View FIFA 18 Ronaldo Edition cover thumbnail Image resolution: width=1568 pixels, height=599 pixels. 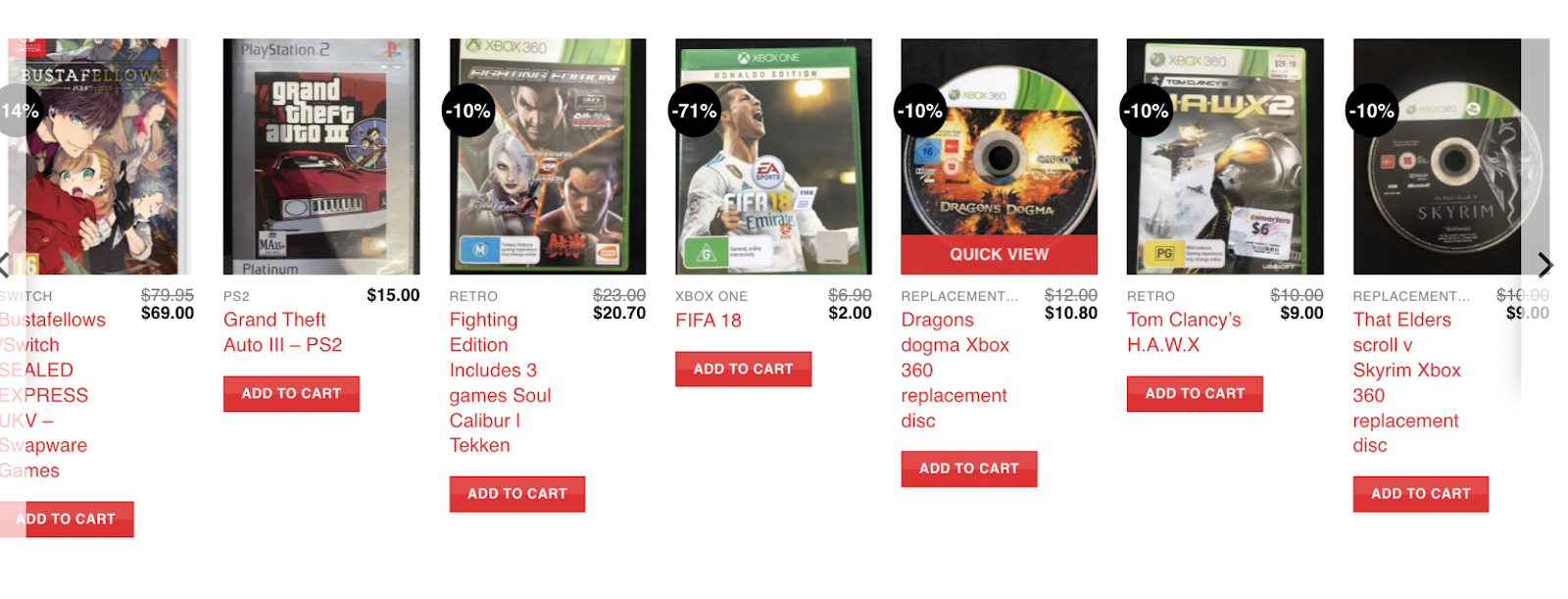pos(773,157)
